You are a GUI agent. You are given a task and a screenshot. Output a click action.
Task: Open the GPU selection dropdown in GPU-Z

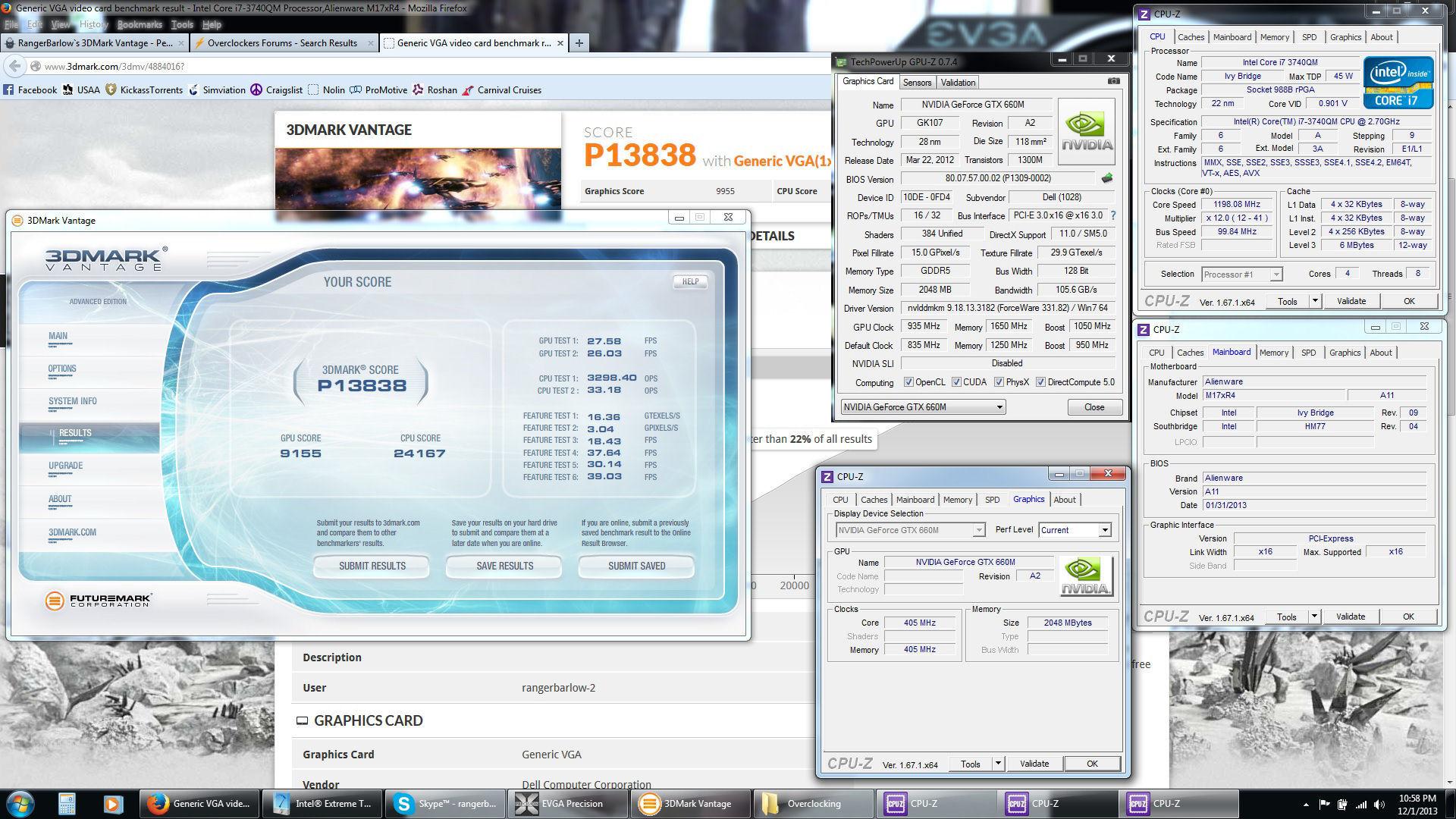923,407
